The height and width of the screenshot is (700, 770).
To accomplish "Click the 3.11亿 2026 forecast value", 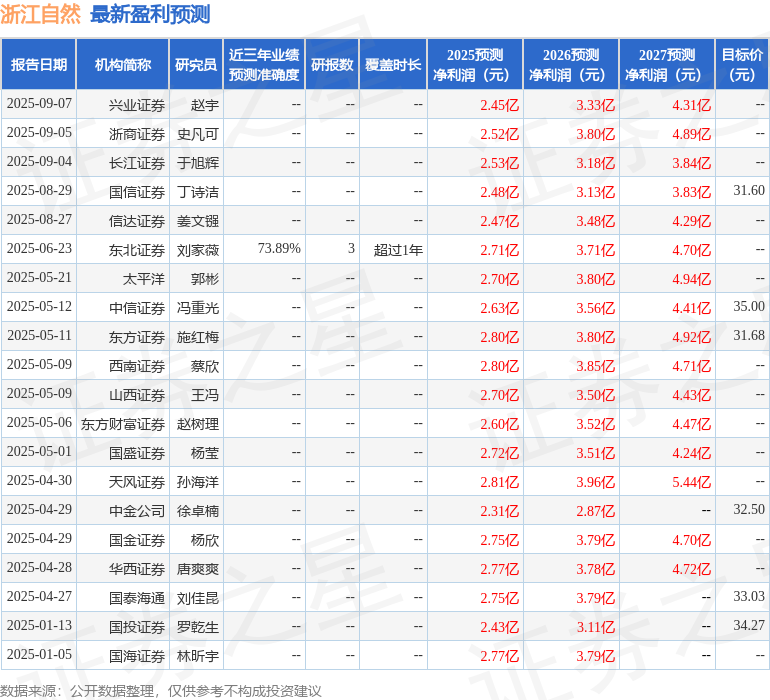I will point(596,627).
